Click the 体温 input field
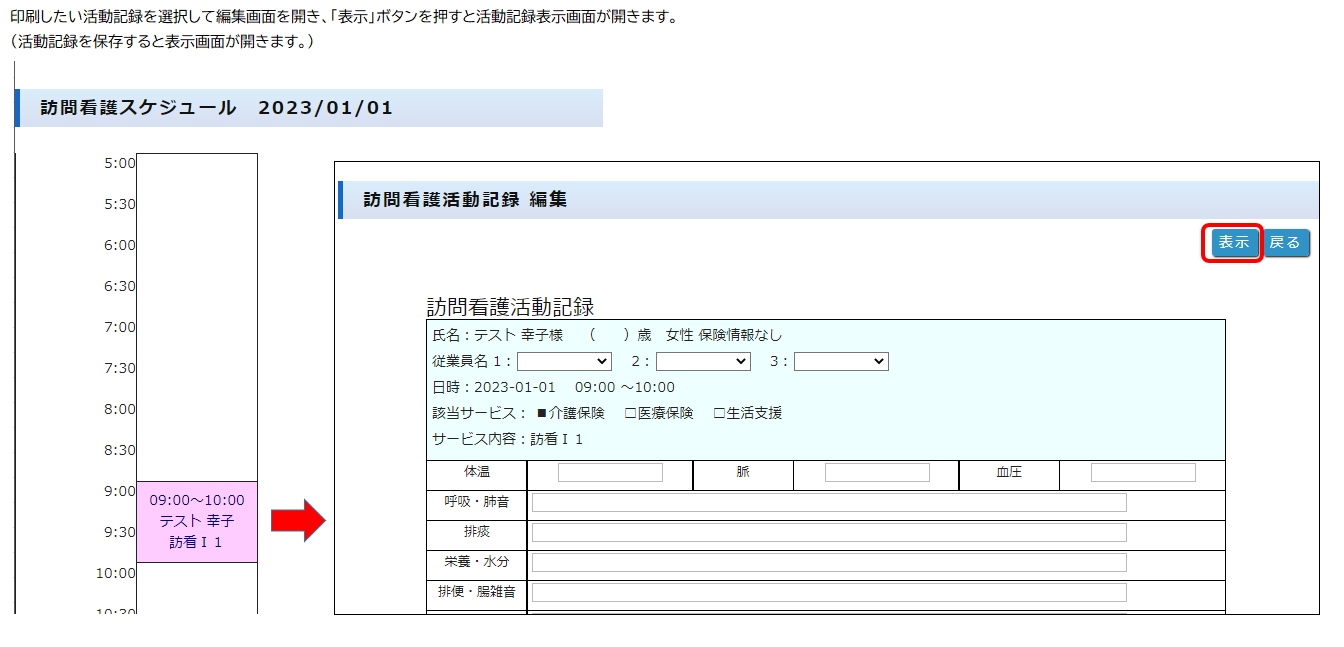1344x647 pixels. (x=610, y=473)
